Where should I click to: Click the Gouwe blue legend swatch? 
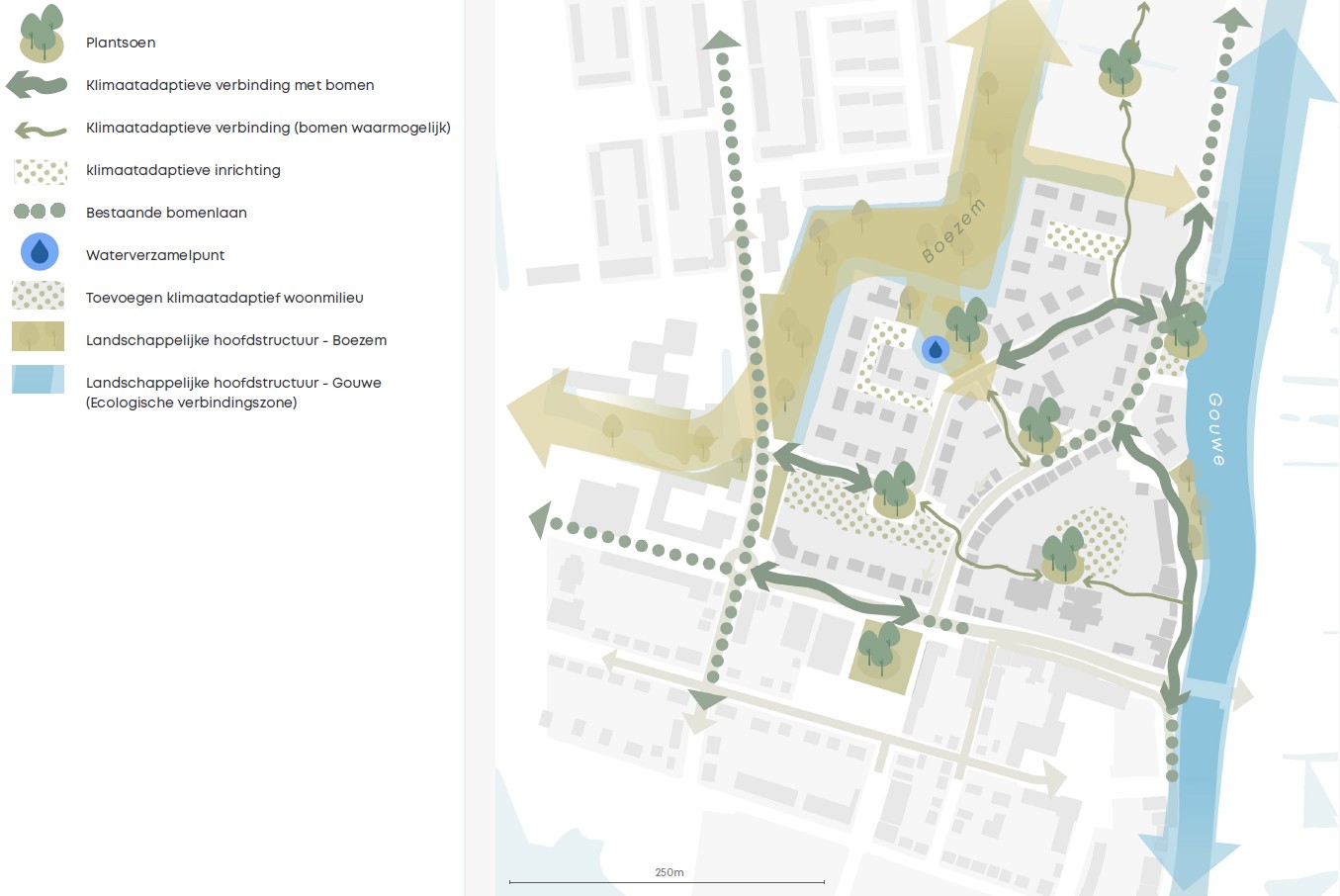(x=39, y=380)
